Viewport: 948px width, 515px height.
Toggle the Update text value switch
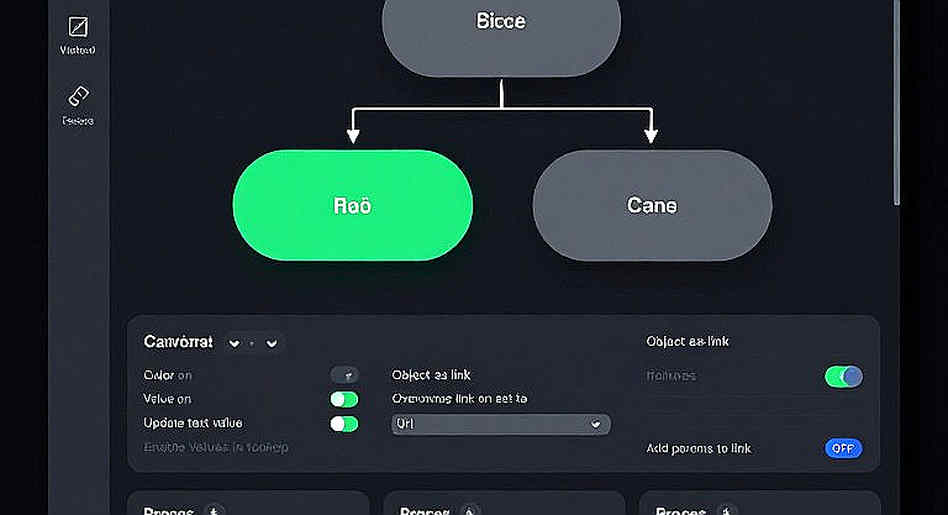(x=344, y=424)
